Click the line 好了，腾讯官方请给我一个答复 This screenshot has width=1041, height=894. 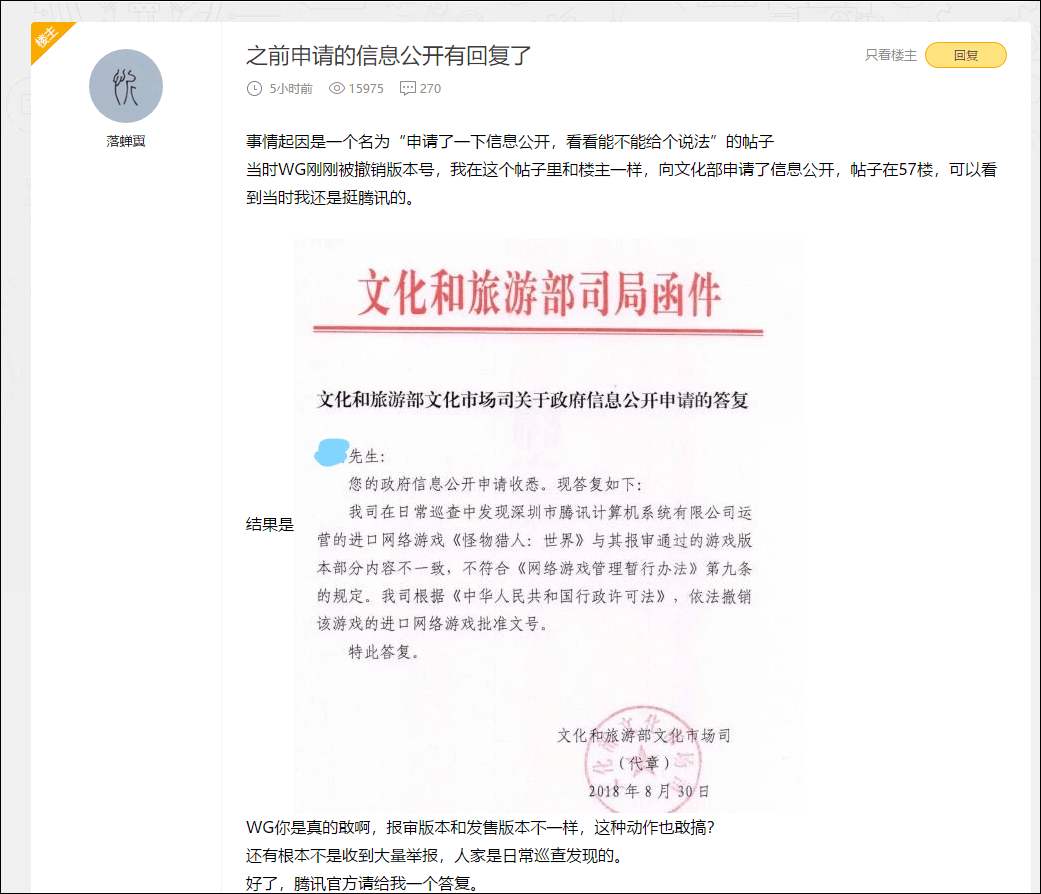[x=362, y=883]
